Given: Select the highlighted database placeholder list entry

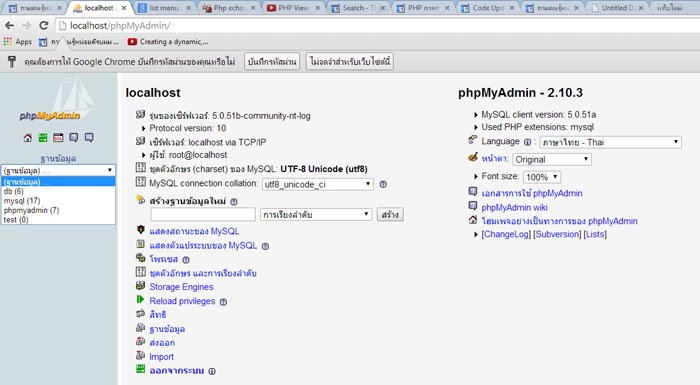Looking at the screenshot, I should (58, 181).
